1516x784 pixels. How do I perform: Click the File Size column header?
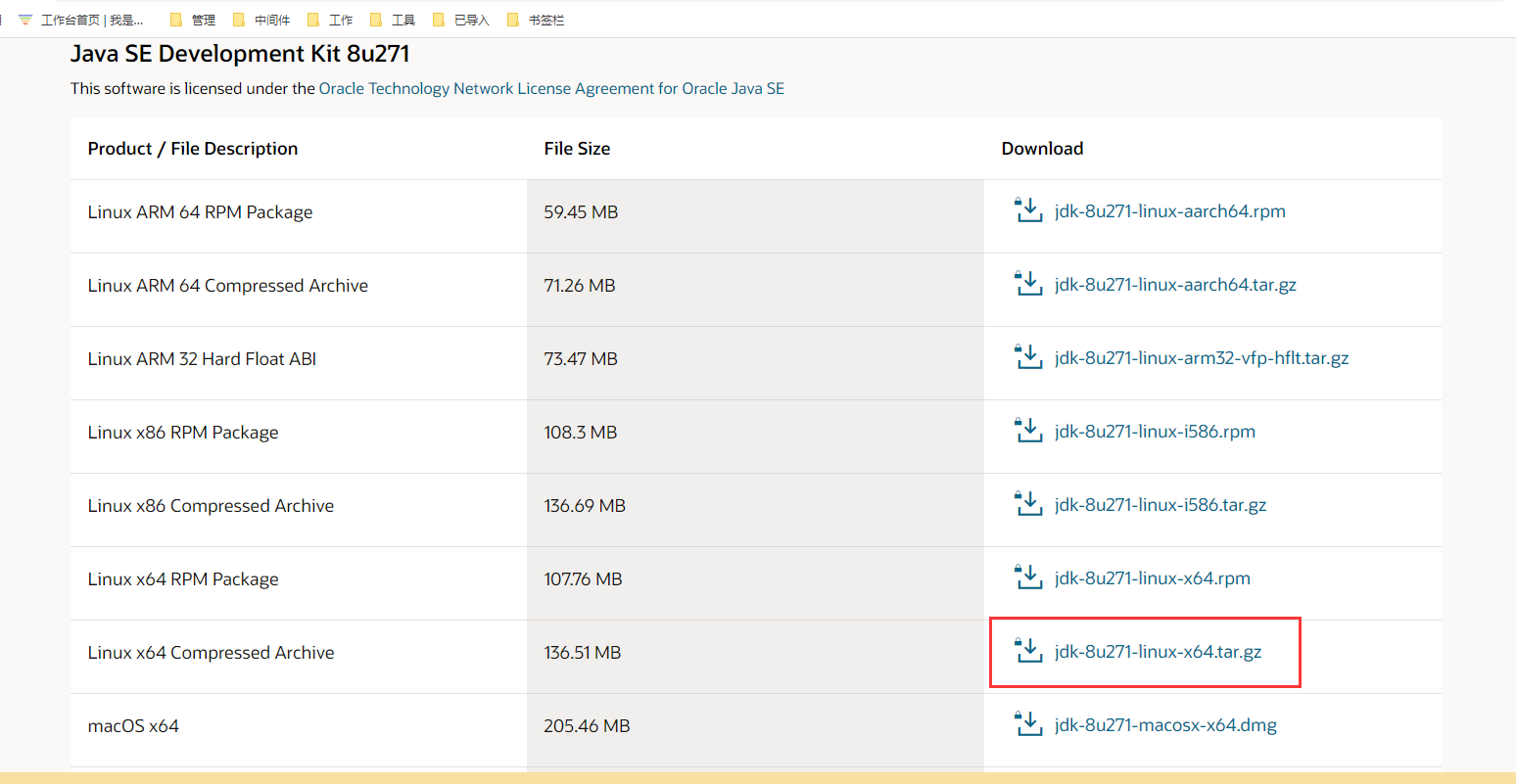coord(577,149)
